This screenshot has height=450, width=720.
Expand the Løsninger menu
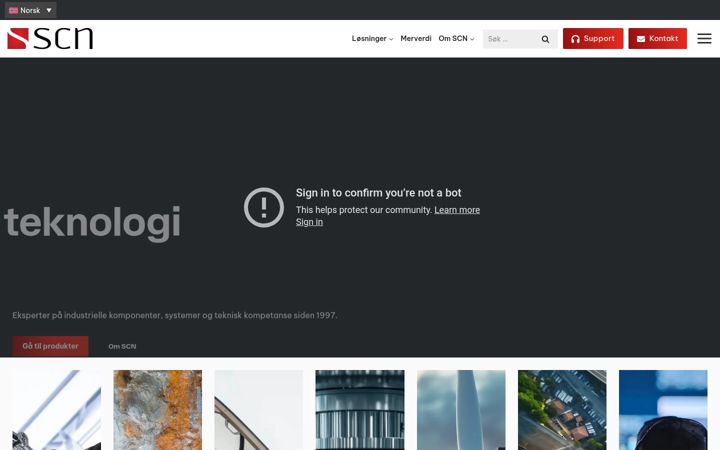[372, 39]
